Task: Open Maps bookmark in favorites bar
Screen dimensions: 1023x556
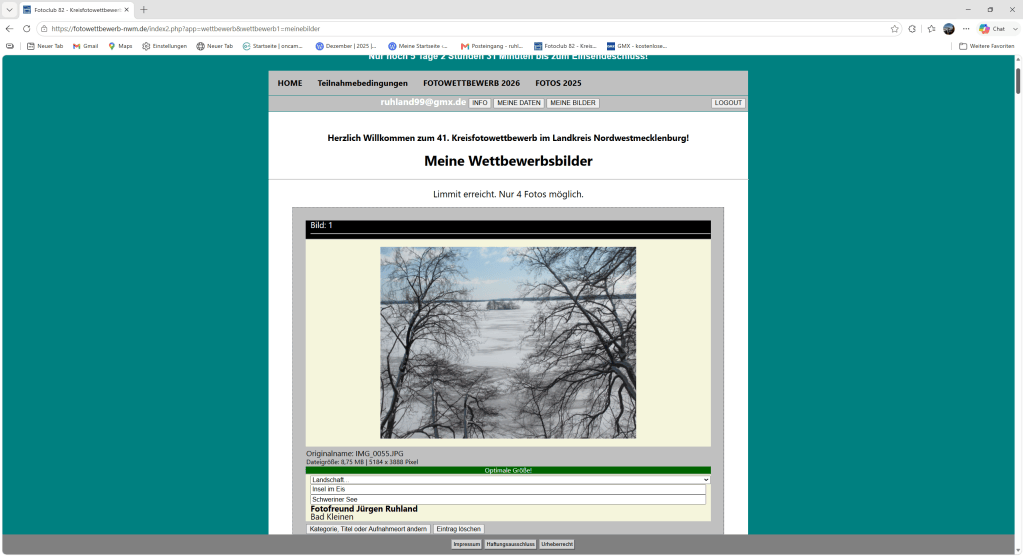Action: [120, 46]
